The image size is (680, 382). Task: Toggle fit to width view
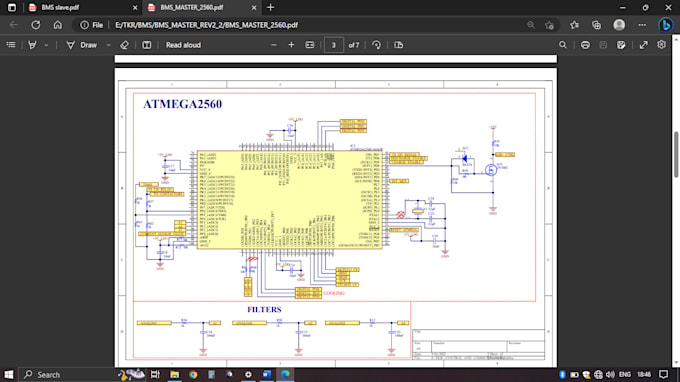tap(310, 45)
